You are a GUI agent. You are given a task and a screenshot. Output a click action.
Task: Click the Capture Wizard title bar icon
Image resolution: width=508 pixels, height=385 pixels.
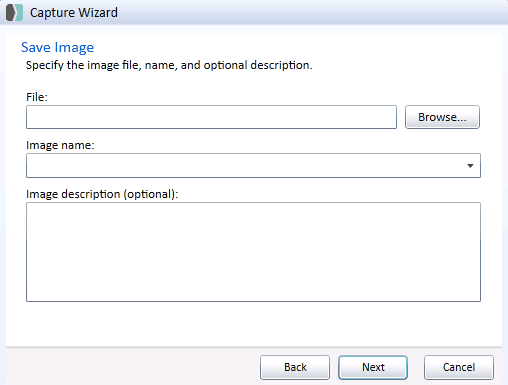click(x=14, y=13)
